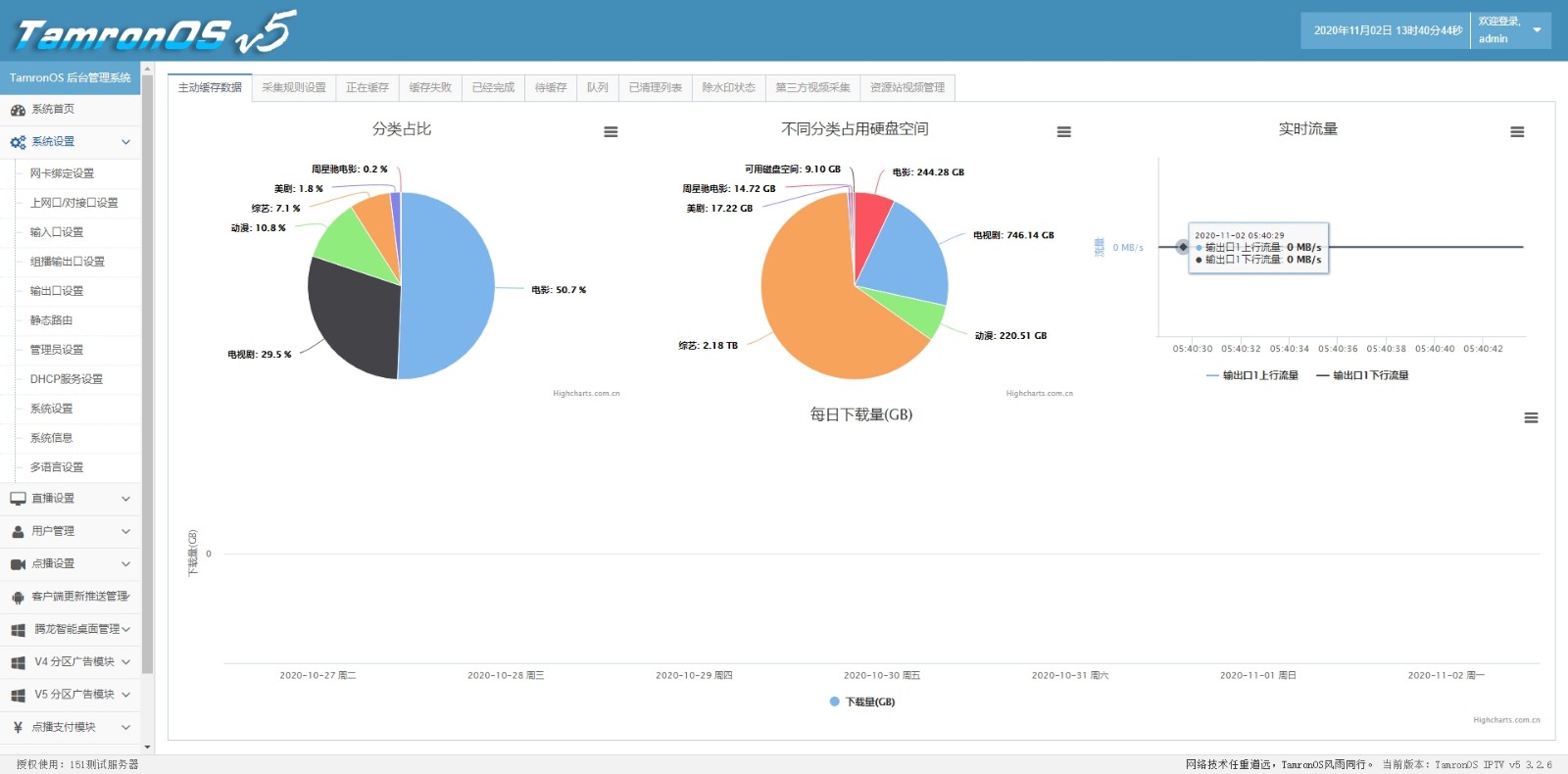Click the 点播支付模块 yen icon

(18, 727)
